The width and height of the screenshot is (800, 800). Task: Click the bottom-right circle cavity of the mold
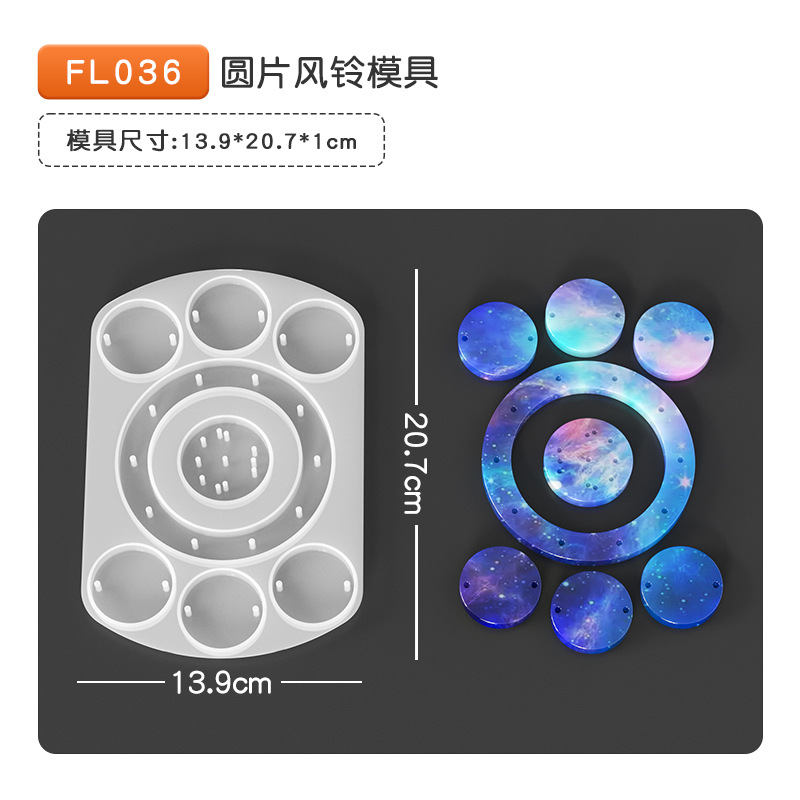312,585
